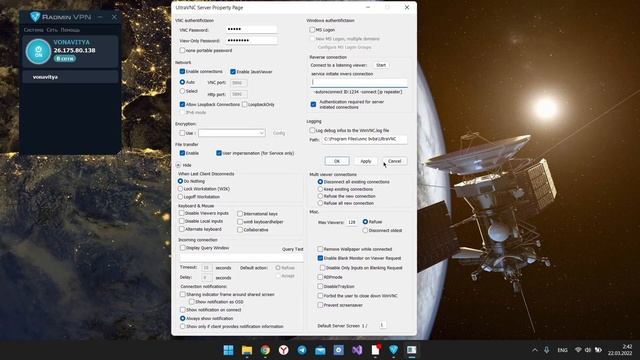
Task: Select Lock Workstation (W2K) option
Action: [x=180, y=189]
